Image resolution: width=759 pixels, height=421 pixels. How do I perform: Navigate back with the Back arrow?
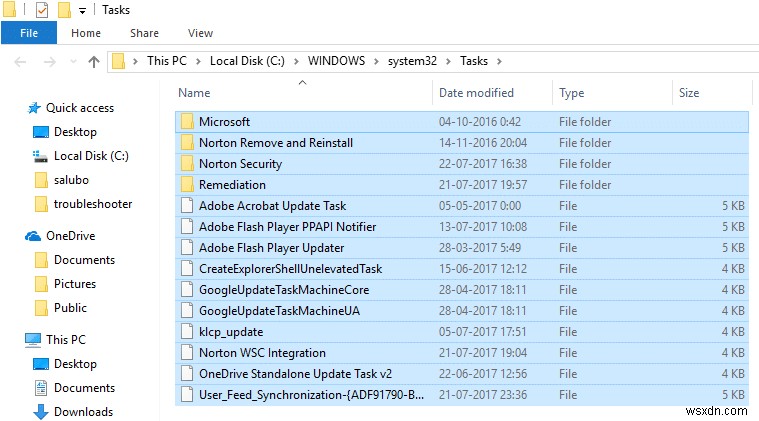(x=19, y=62)
